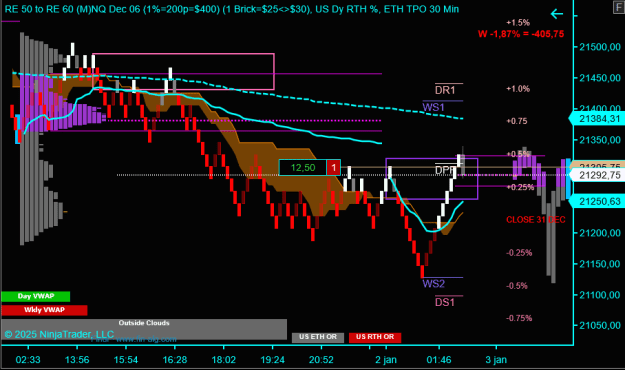625x370 pixels.
Task: Click 18:02 on the time axis
Action: click(x=224, y=360)
